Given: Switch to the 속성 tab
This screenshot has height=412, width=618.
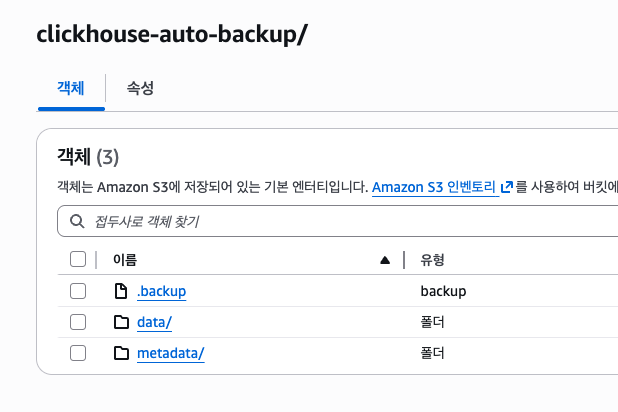Looking at the screenshot, I should 140,88.
